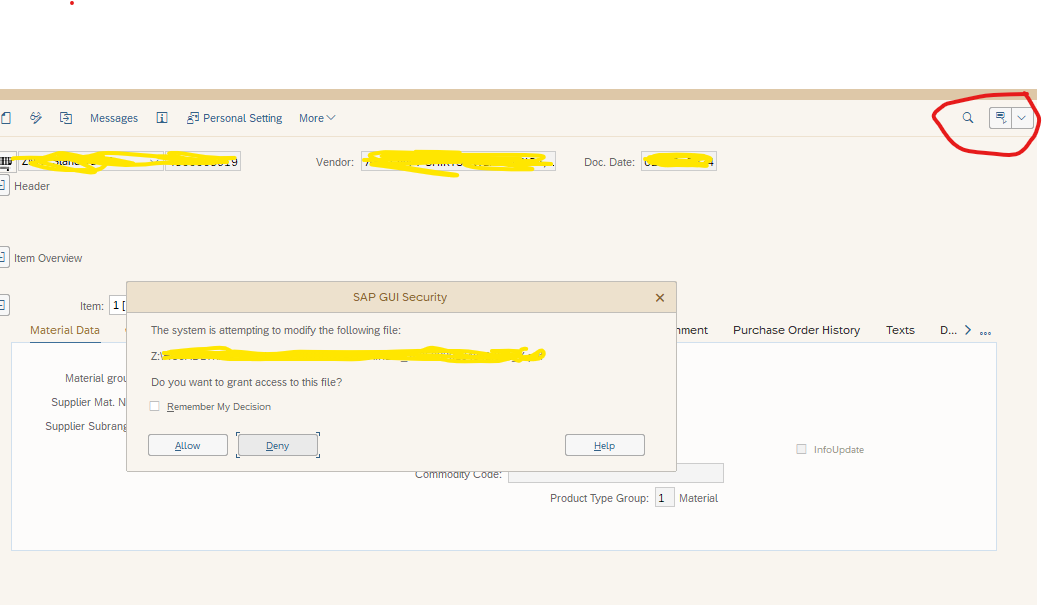Open the dropdown arrow beside command field icon
The height and width of the screenshot is (605, 1043).
pos(1021,118)
